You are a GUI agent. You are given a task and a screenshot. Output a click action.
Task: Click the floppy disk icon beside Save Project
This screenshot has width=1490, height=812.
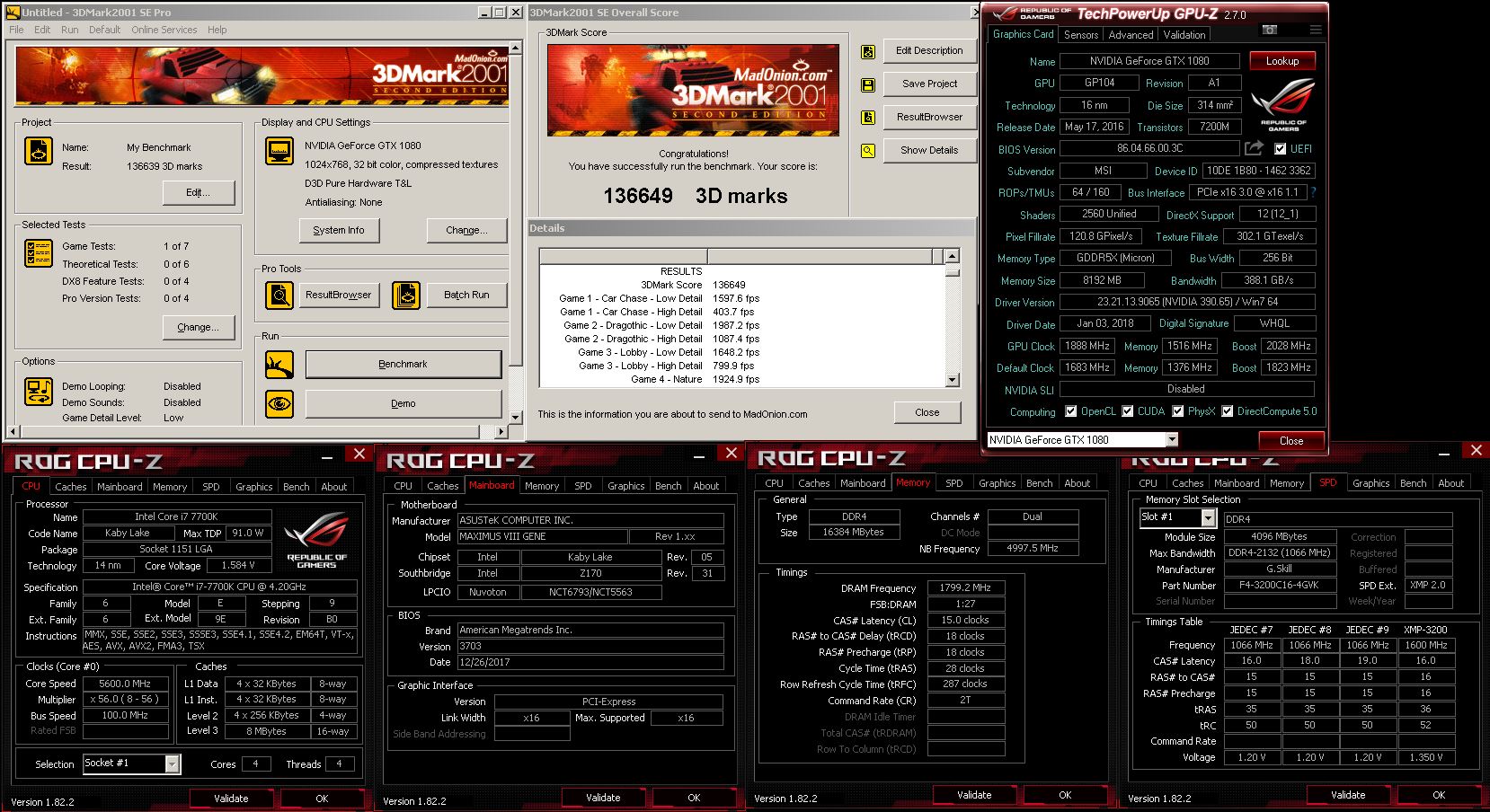tap(868, 84)
